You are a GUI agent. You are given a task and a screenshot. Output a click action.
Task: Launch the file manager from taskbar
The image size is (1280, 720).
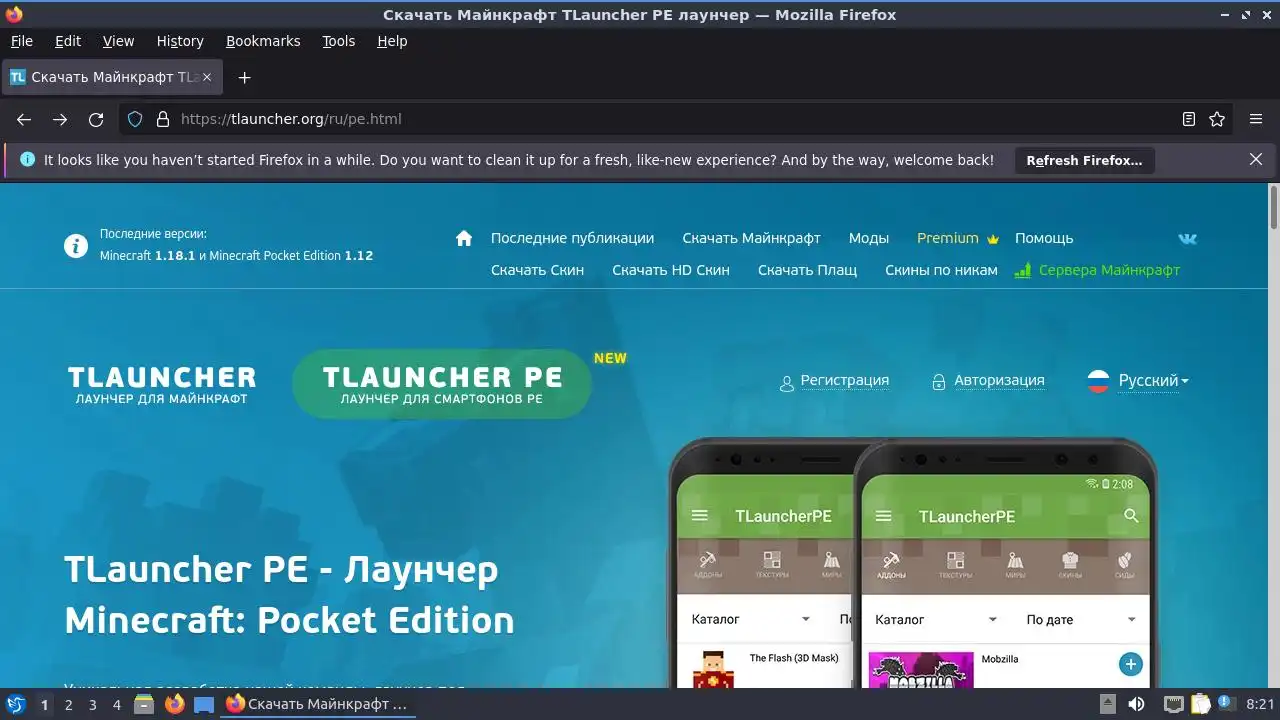click(x=144, y=704)
